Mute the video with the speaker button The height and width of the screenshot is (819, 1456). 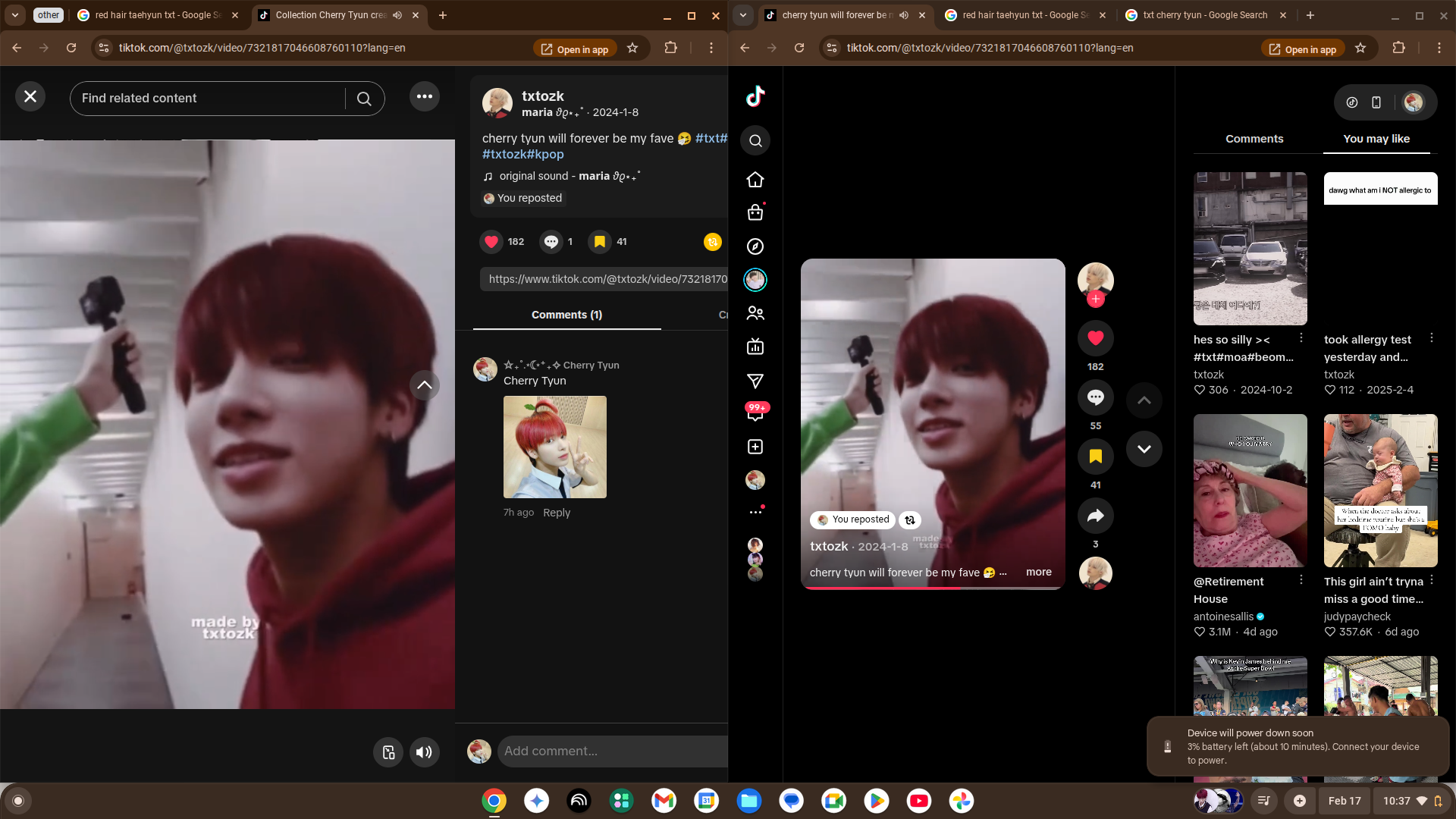click(424, 752)
